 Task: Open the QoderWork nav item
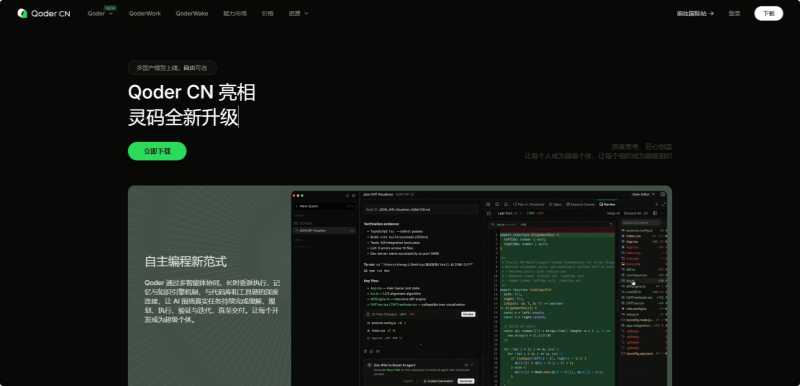pyautogui.click(x=145, y=14)
